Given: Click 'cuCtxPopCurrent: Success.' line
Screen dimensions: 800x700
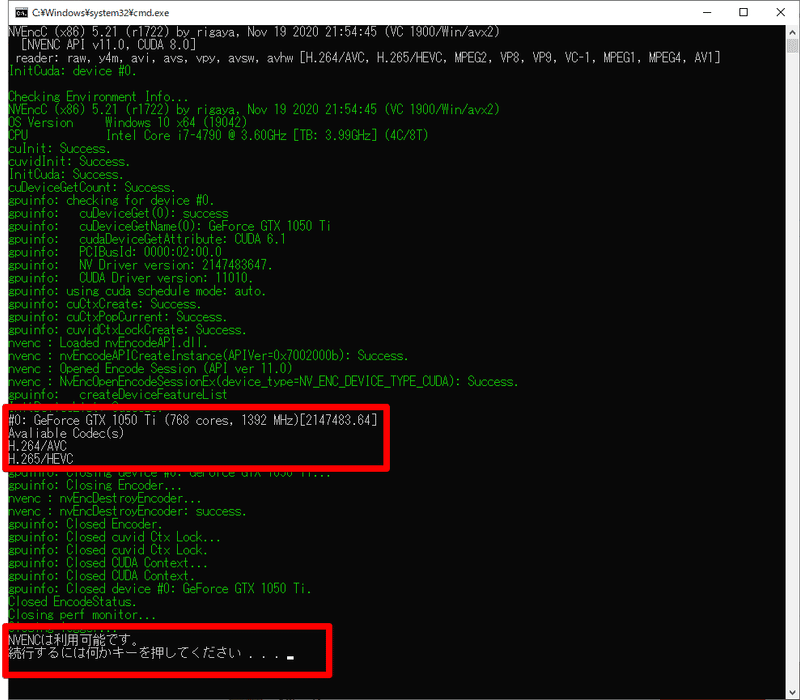Looking at the screenshot, I should pos(117,317).
